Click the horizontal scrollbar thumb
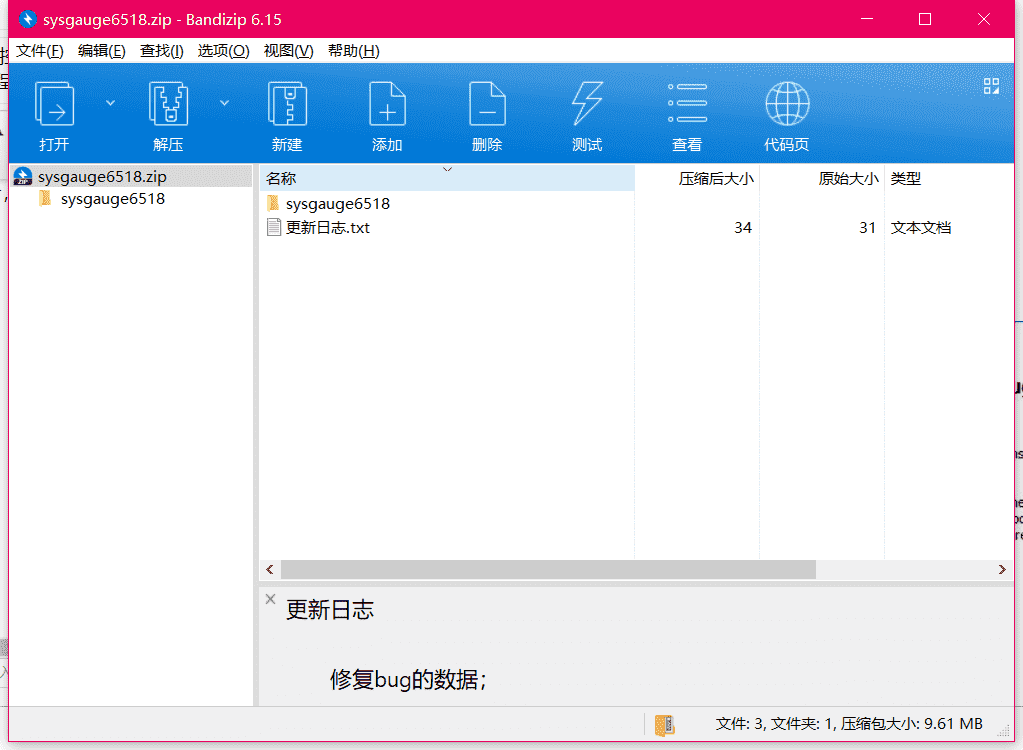The image size is (1023, 750). (548, 569)
